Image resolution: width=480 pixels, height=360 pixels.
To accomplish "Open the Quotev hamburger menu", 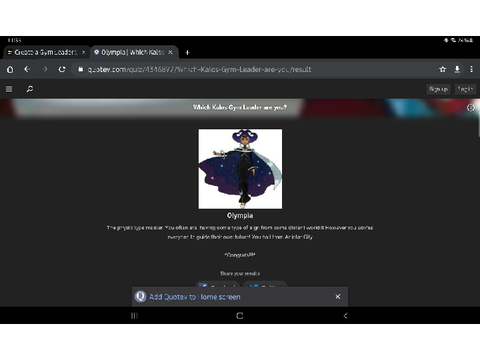I will tap(9, 89).
